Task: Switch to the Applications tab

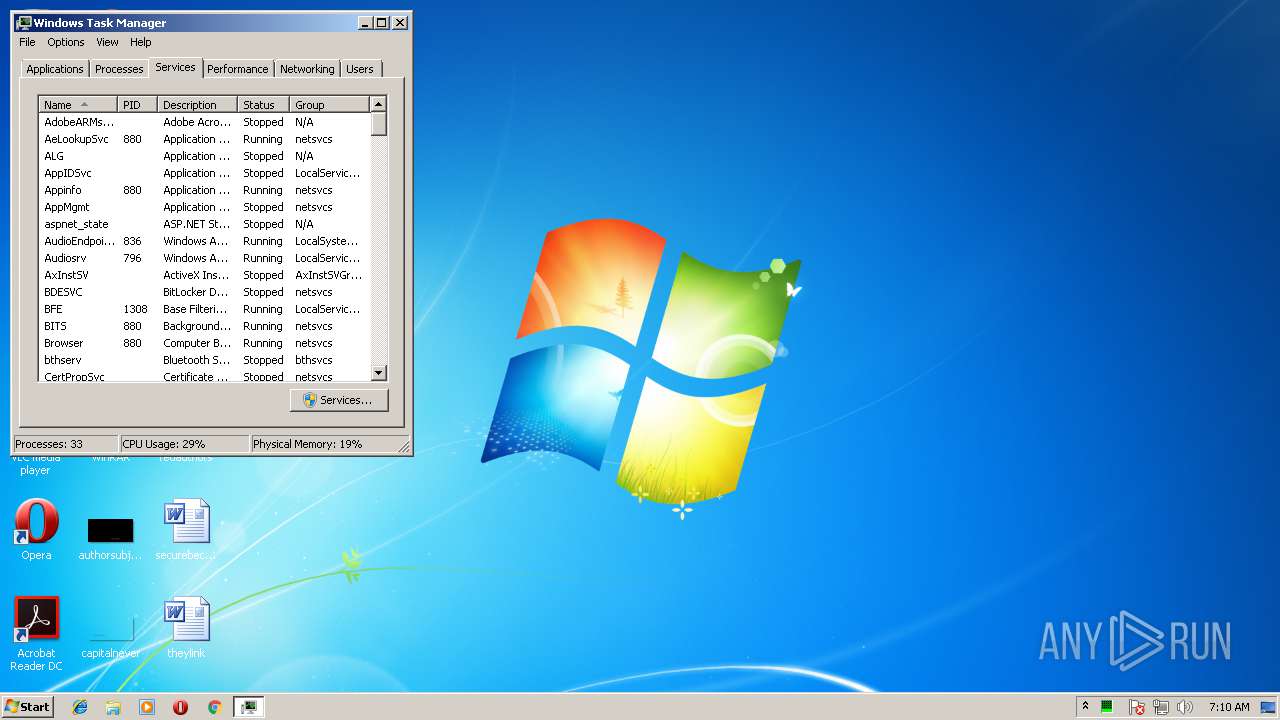Action: (x=55, y=69)
